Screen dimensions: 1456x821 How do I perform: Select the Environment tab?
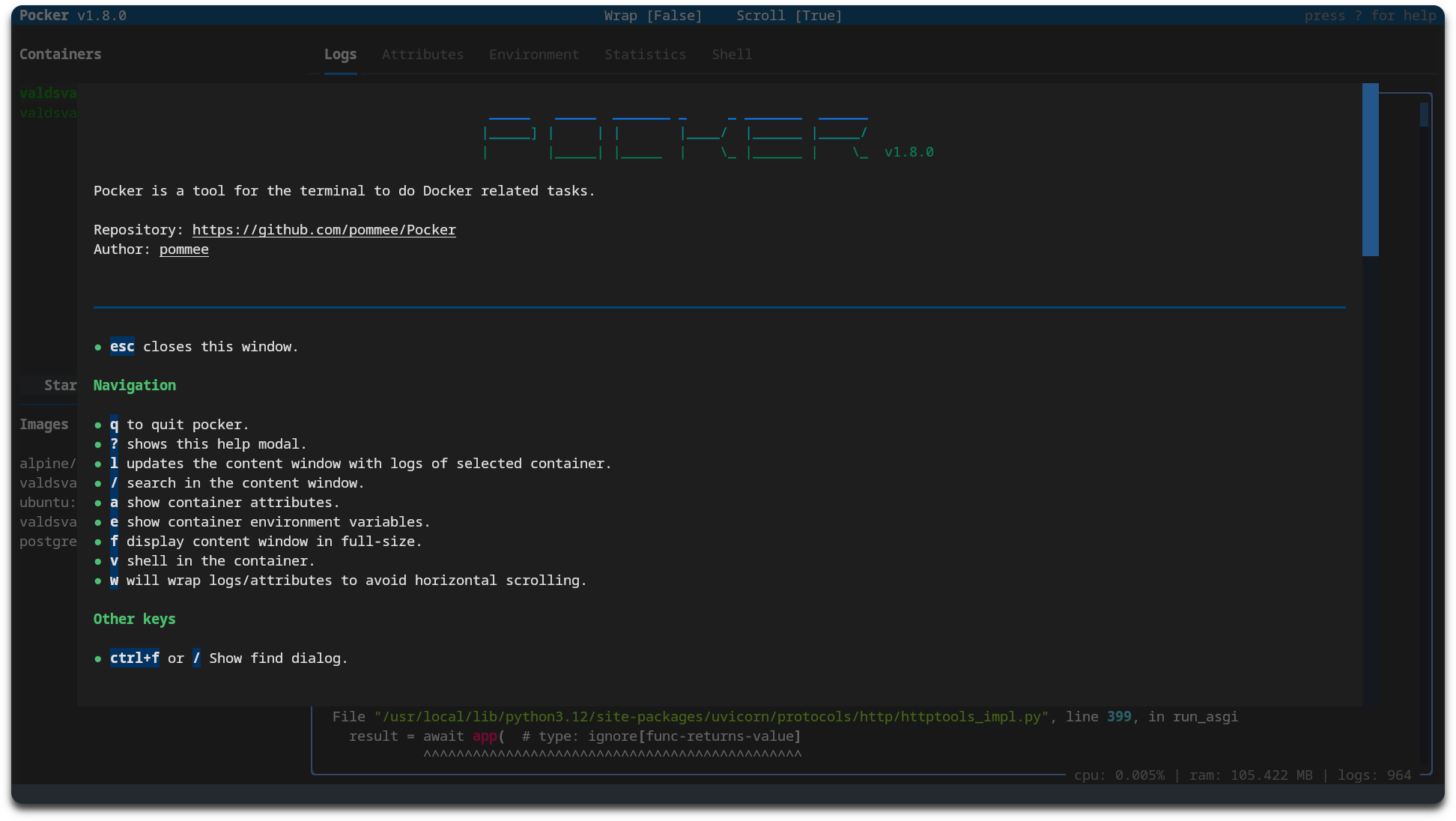pyautogui.click(x=534, y=55)
